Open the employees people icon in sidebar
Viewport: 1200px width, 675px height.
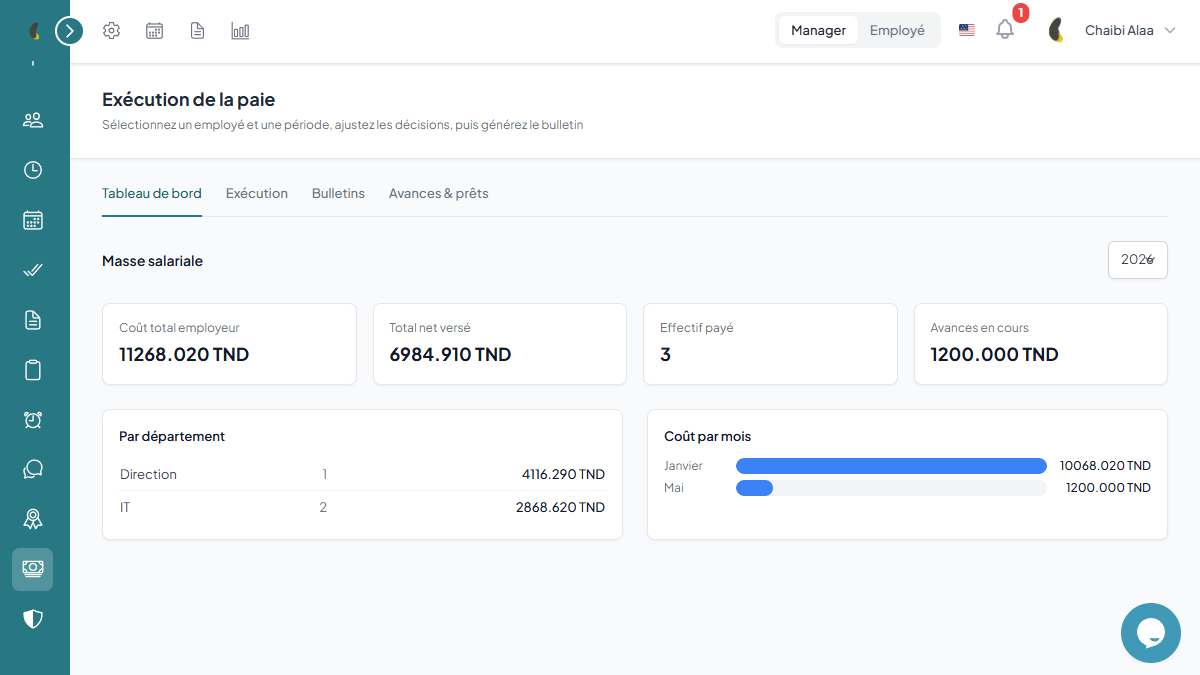(33, 120)
